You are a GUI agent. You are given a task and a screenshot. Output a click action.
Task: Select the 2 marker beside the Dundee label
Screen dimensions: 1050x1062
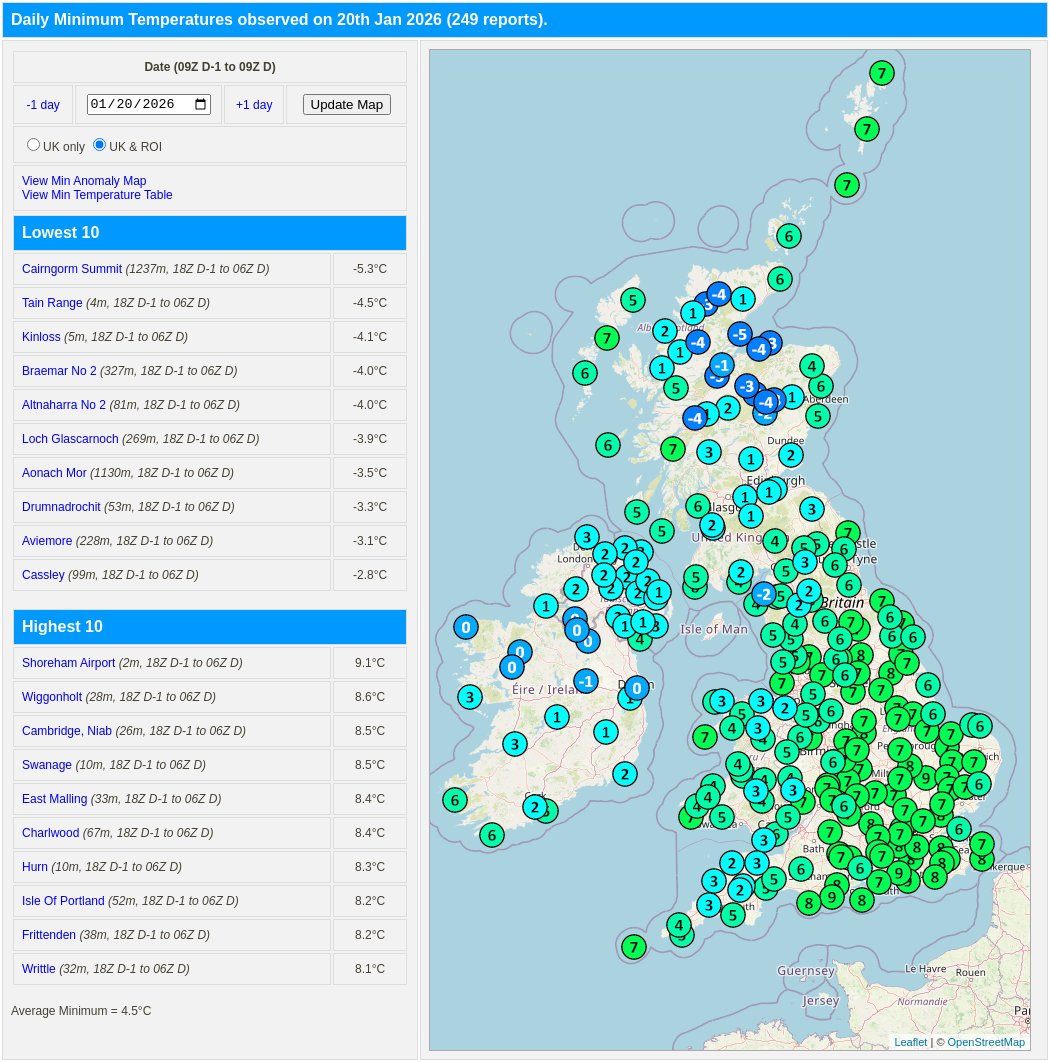click(x=791, y=455)
